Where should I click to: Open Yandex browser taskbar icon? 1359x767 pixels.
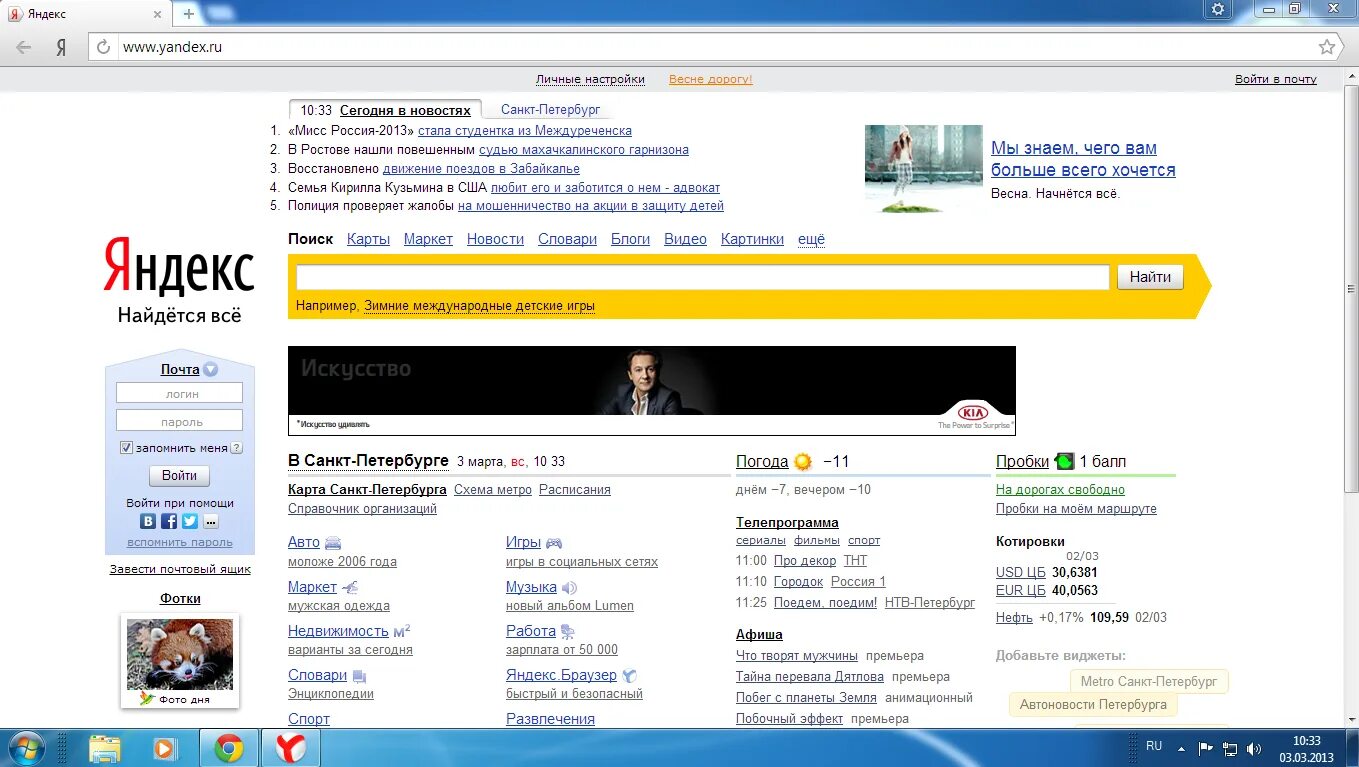291,748
